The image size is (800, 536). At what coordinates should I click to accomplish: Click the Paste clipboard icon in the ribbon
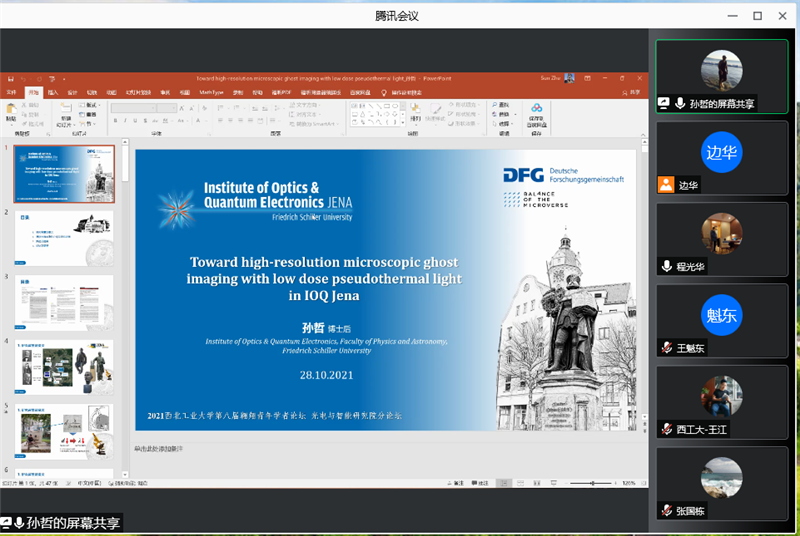pyautogui.click(x=11, y=109)
